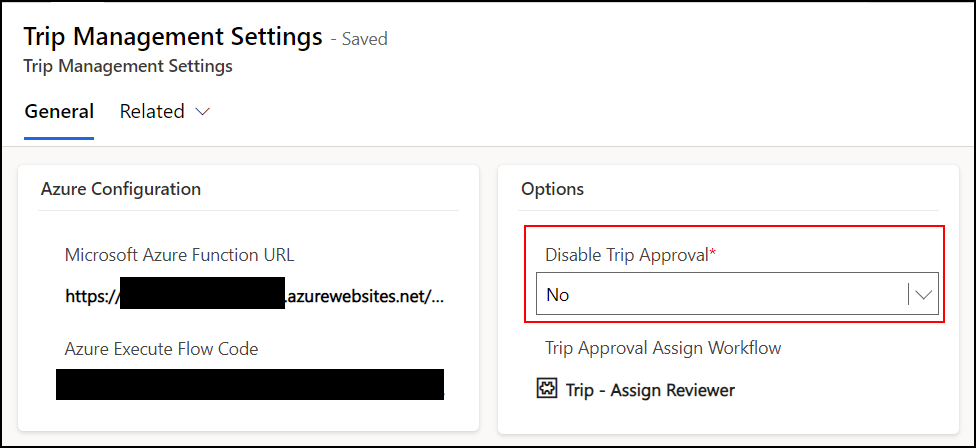Switch to the General tab
The height and width of the screenshot is (448, 976).
click(x=59, y=112)
